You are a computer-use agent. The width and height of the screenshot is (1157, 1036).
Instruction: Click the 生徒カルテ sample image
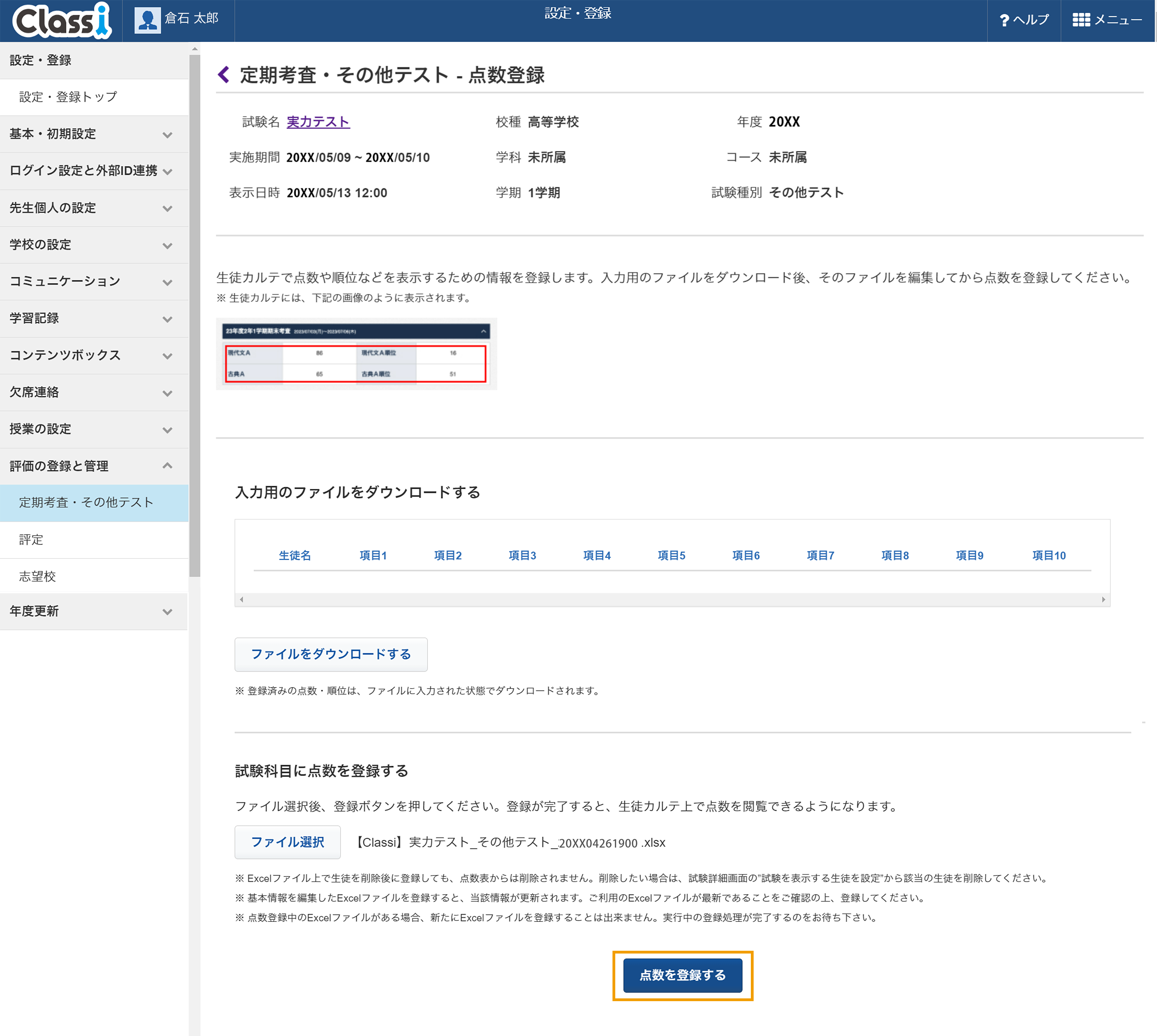356,353
